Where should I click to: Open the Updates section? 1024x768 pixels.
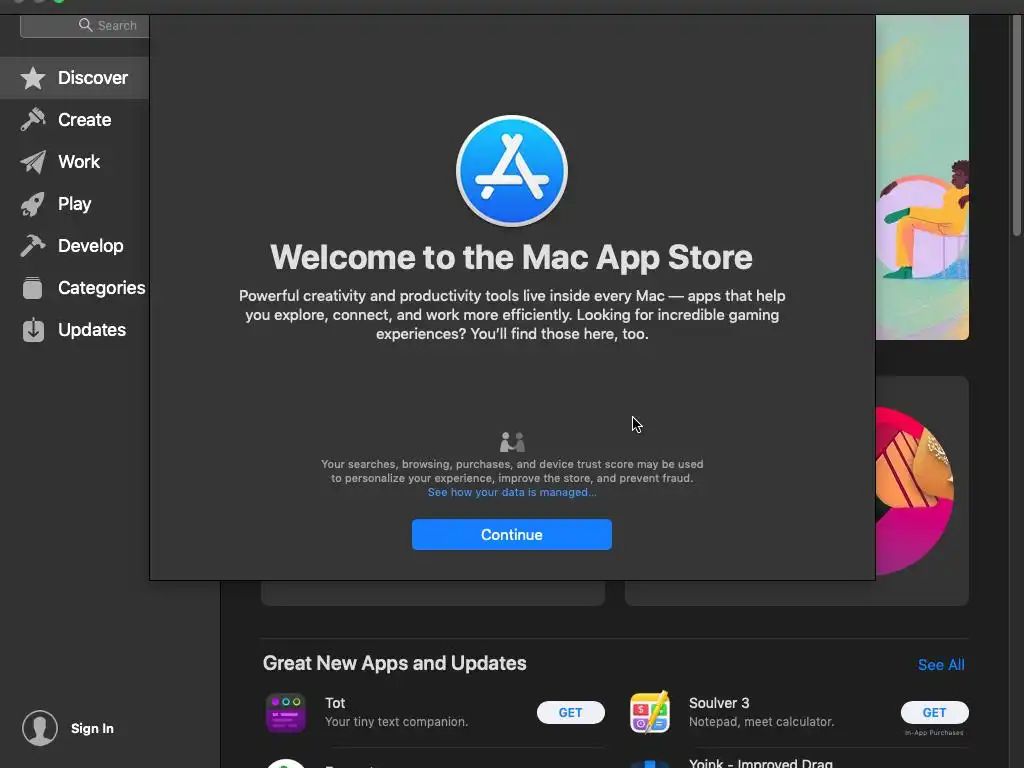pyautogui.click(x=74, y=330)
